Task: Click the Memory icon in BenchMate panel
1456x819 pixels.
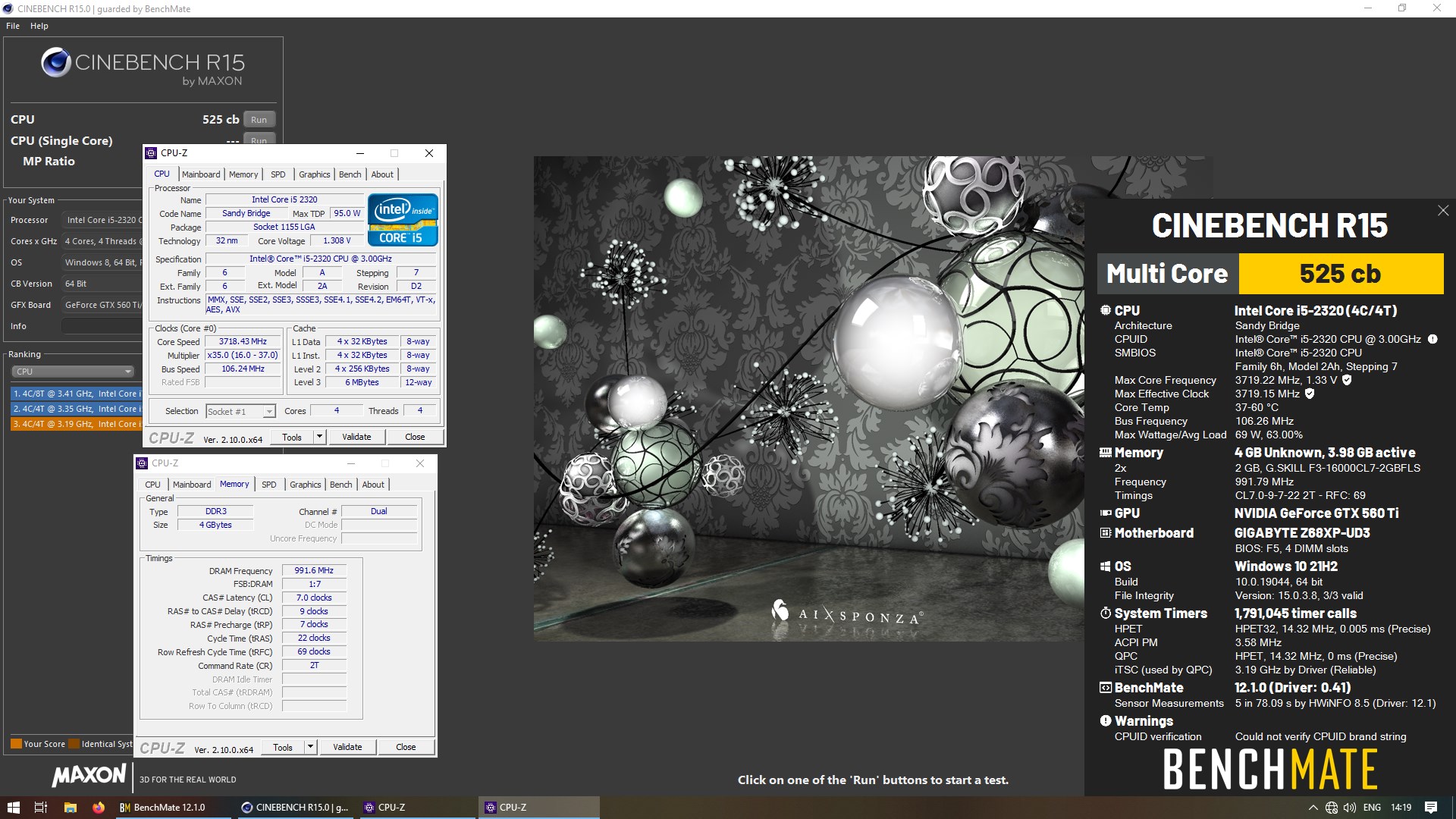Action: (x=1106, y=453)
